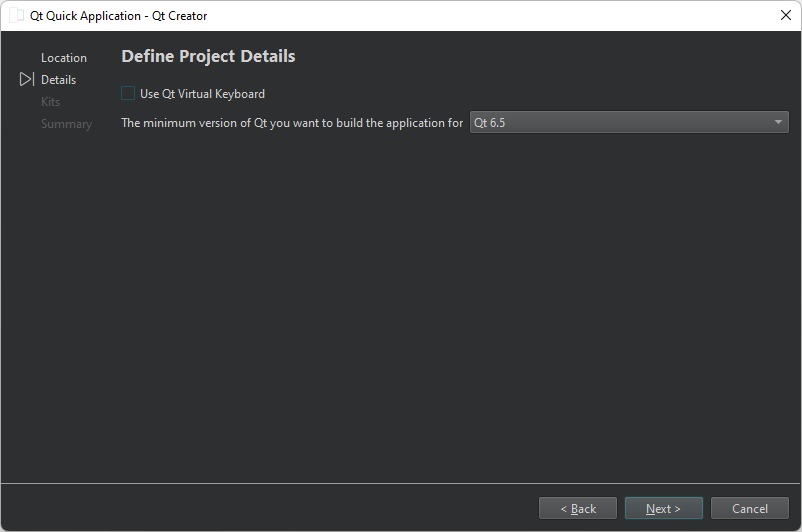Screen dimensions: 802x532
Task: Go to the Location wizard step
Action: pyautogui.click(x=64, y=58)
